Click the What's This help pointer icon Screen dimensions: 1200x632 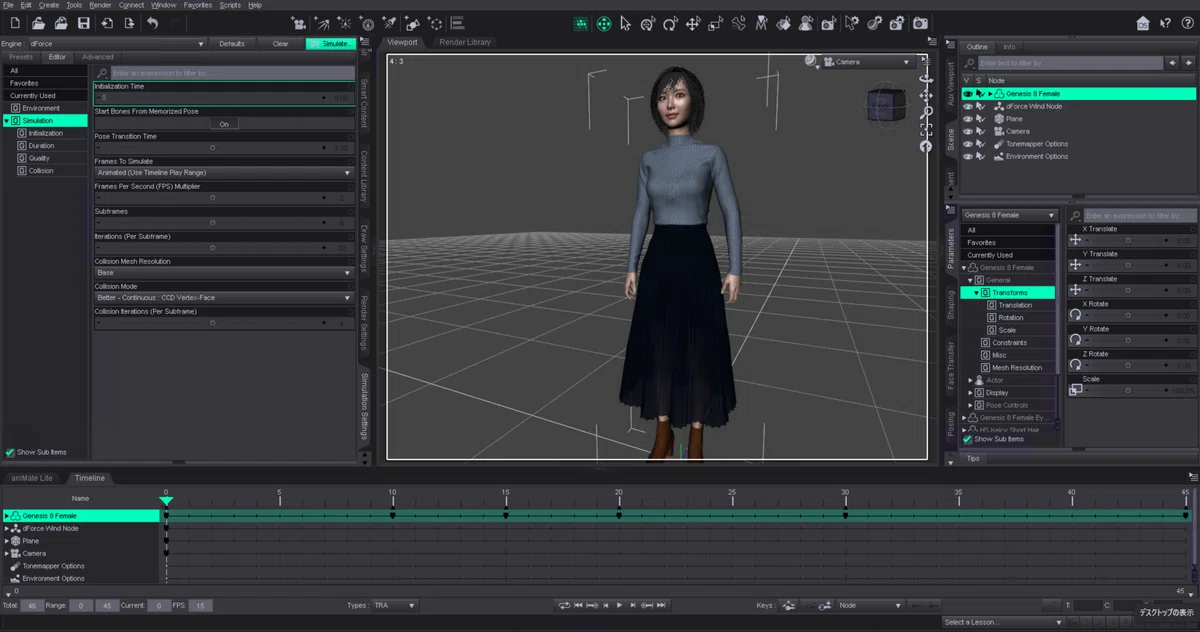(1166, 23)
